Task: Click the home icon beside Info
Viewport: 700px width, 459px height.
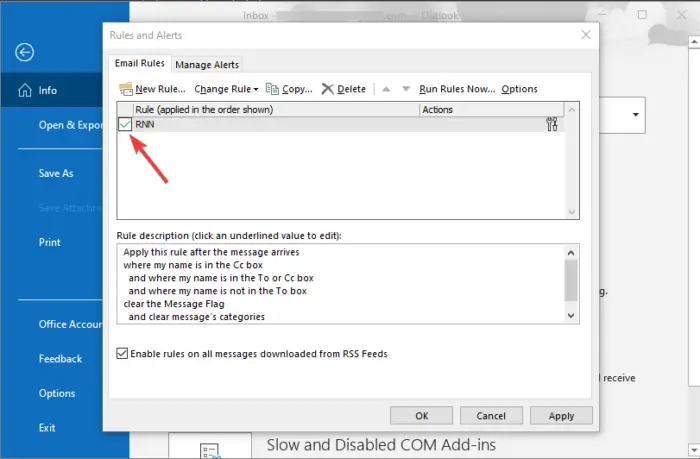Action: pyautogui.click(x=25, y=90)
